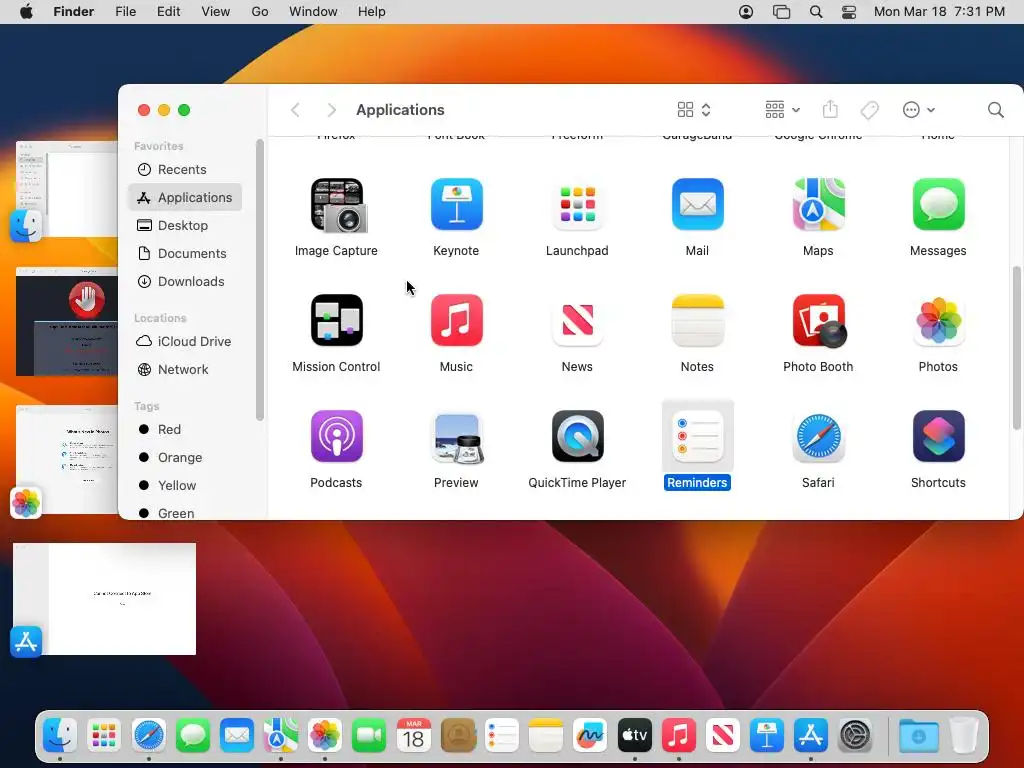Switch to the red stop-hand window thumbnail

click(x=67, y=321)
